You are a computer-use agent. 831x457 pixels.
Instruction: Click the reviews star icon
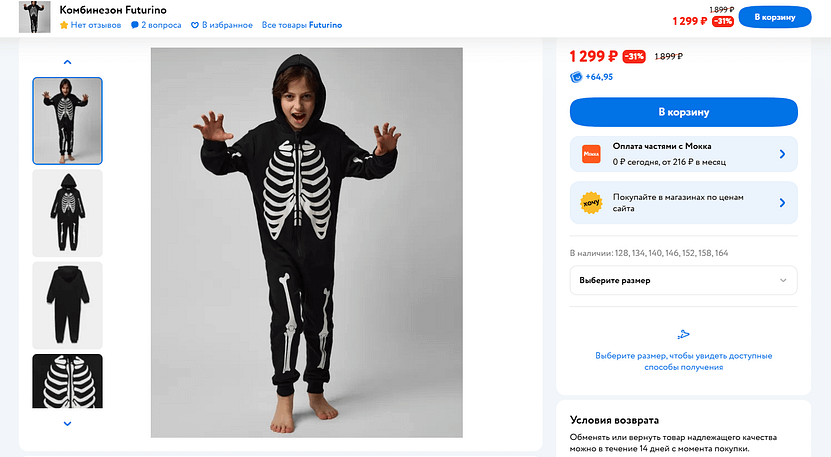[x=64, y=25]
